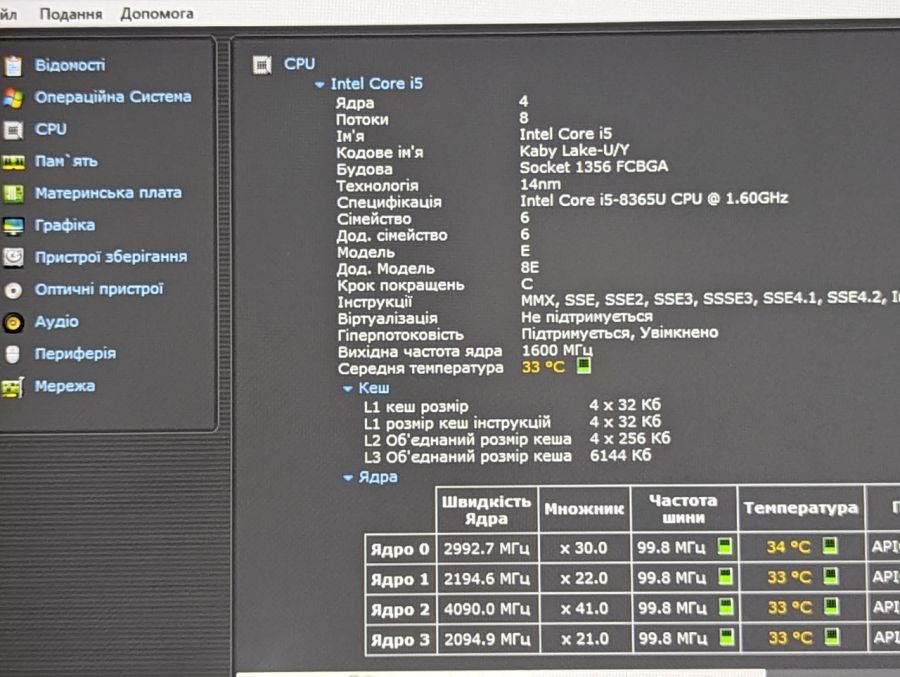Image resolution: width=900 pixels, height=677 pixels.
Task: Go to the Пам'ять section
Action: point(66,161)
